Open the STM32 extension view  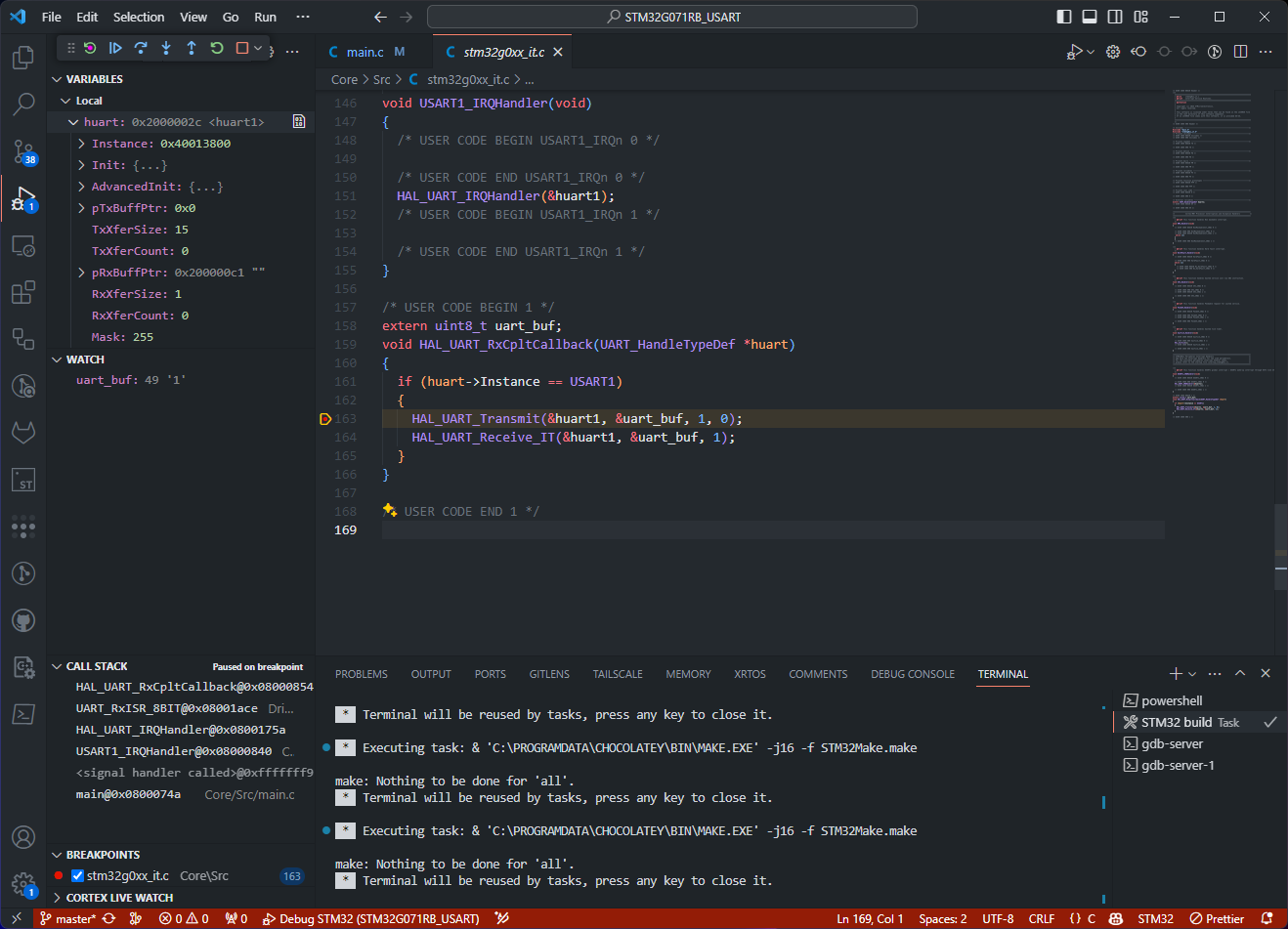[x=22, y=480]
